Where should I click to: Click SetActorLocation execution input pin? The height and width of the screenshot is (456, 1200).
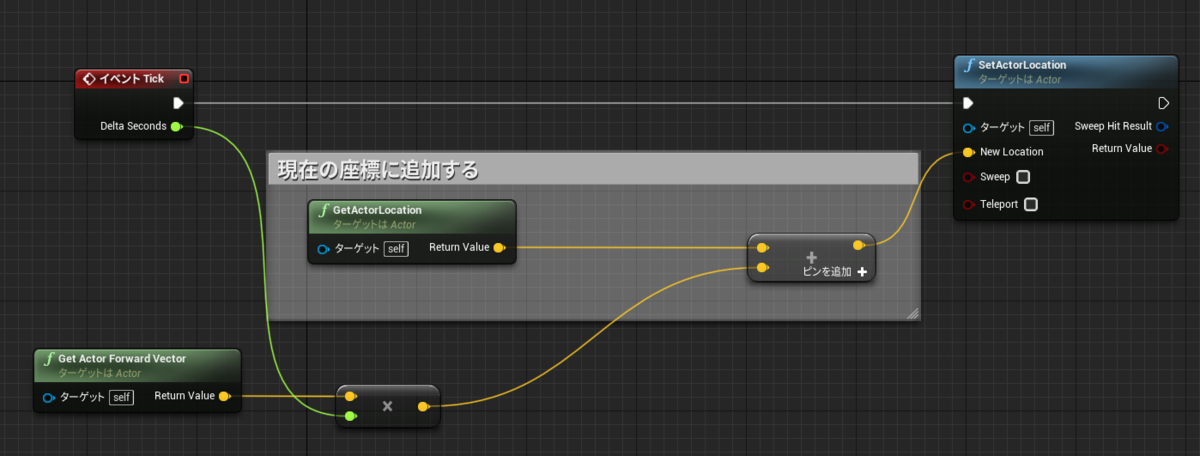point(968,103)
